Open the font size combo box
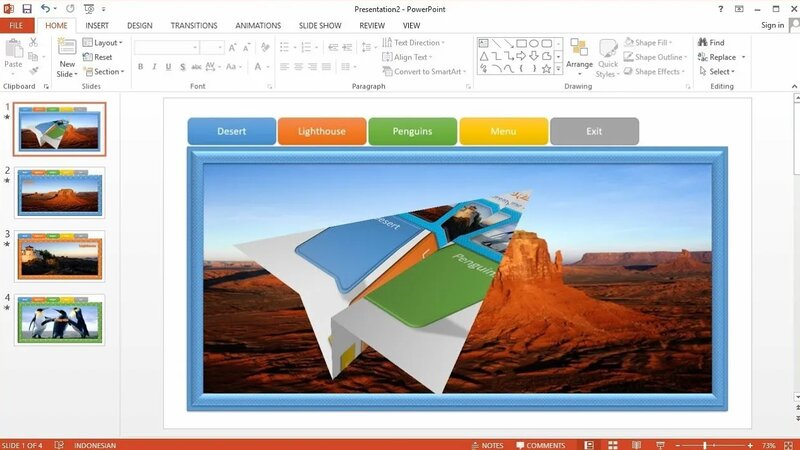Viewport: 800px width, 450px height. [212, 47]
